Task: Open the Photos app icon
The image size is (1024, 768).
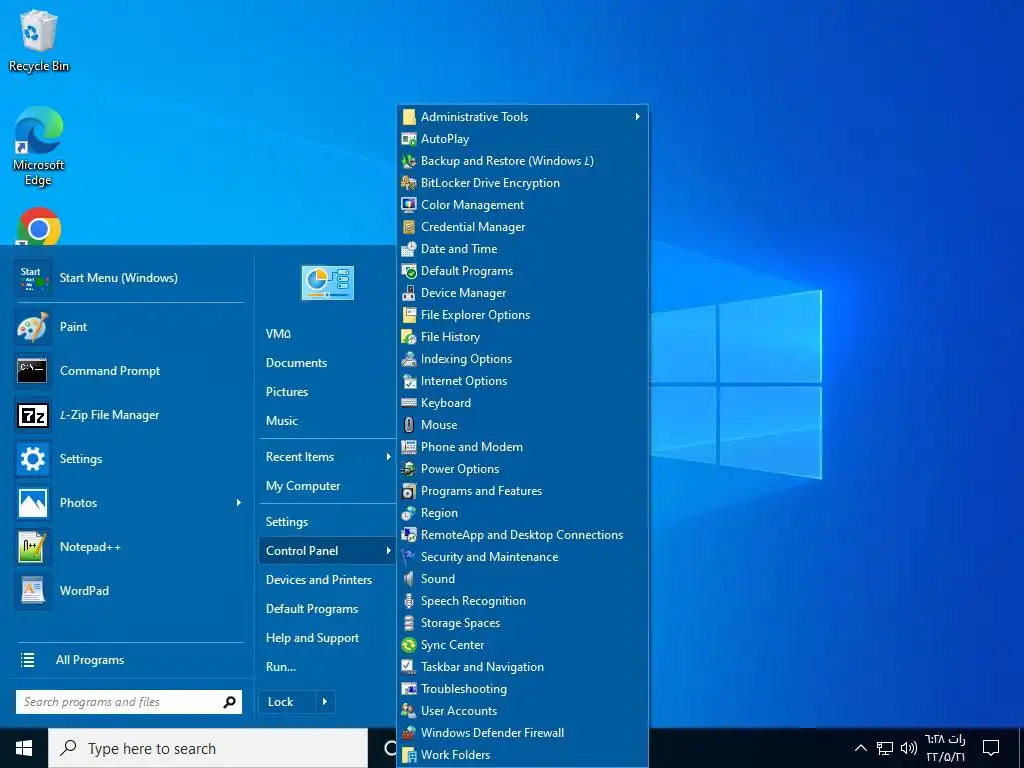Action: (32, 503)
